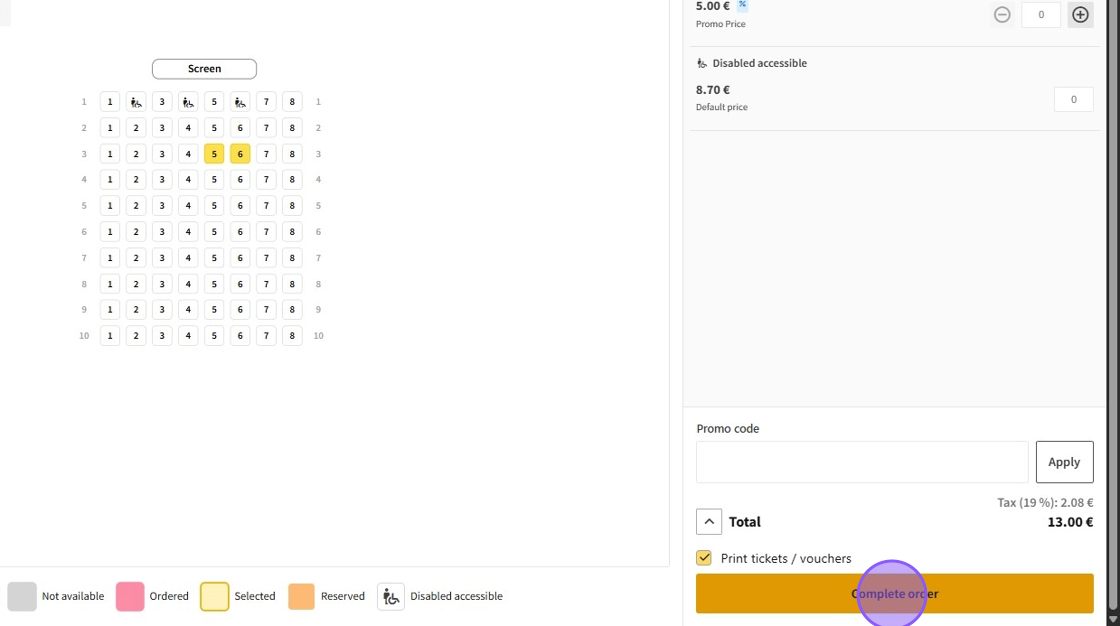Deselect highlighted seat 6 in row 3
The image size is (1120, 626).
point(240,154)
